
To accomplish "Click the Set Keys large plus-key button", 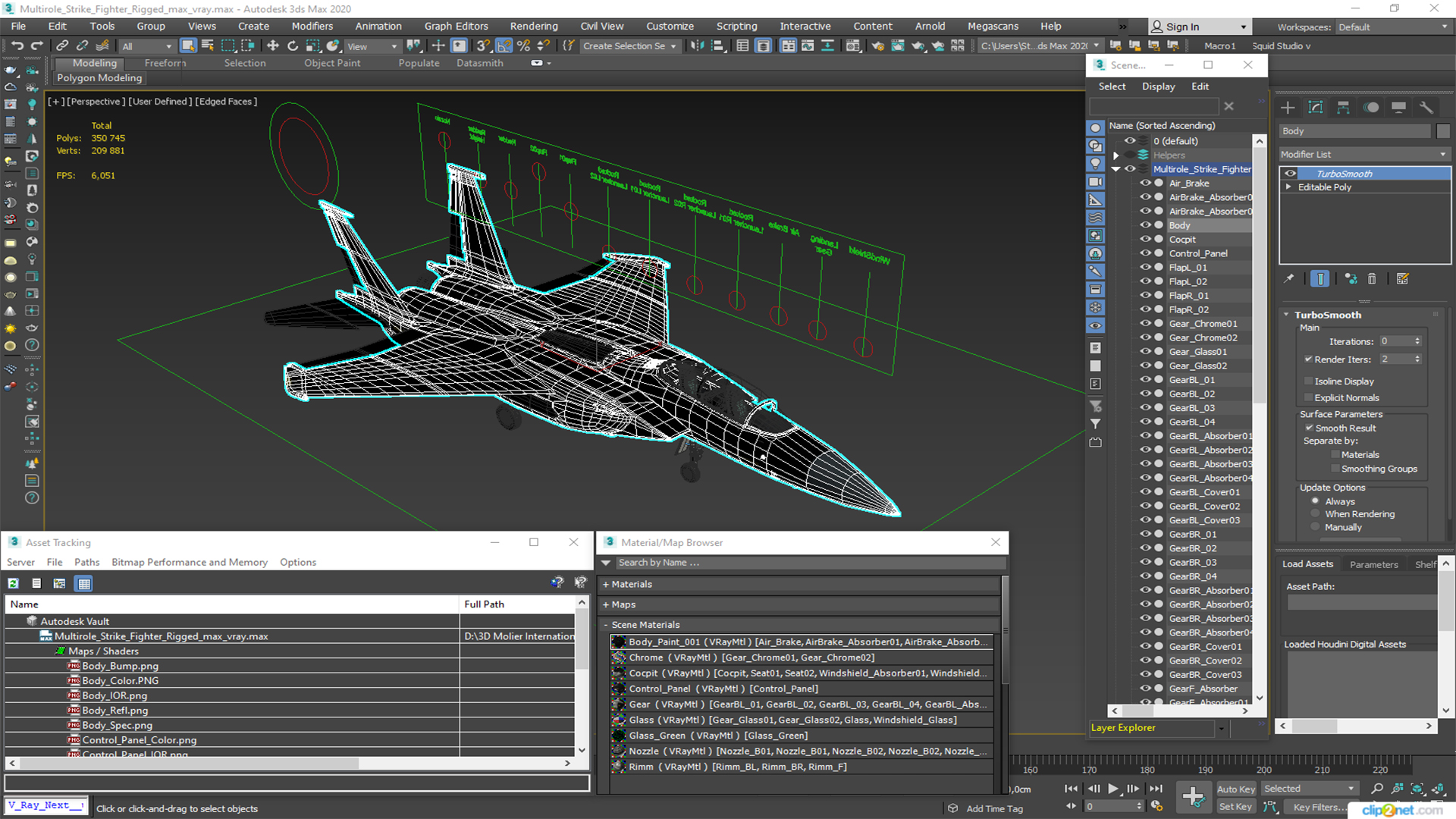I will 1194,797.
